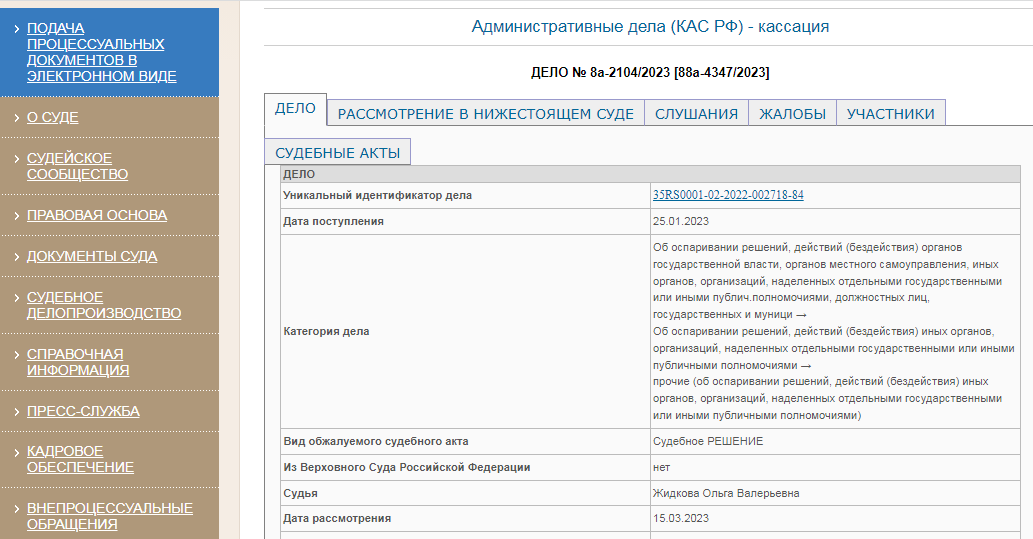Click Из Верховного Суда Российской Федерации label
Viewport: 1033px width, 539px height.
(406, 467)
